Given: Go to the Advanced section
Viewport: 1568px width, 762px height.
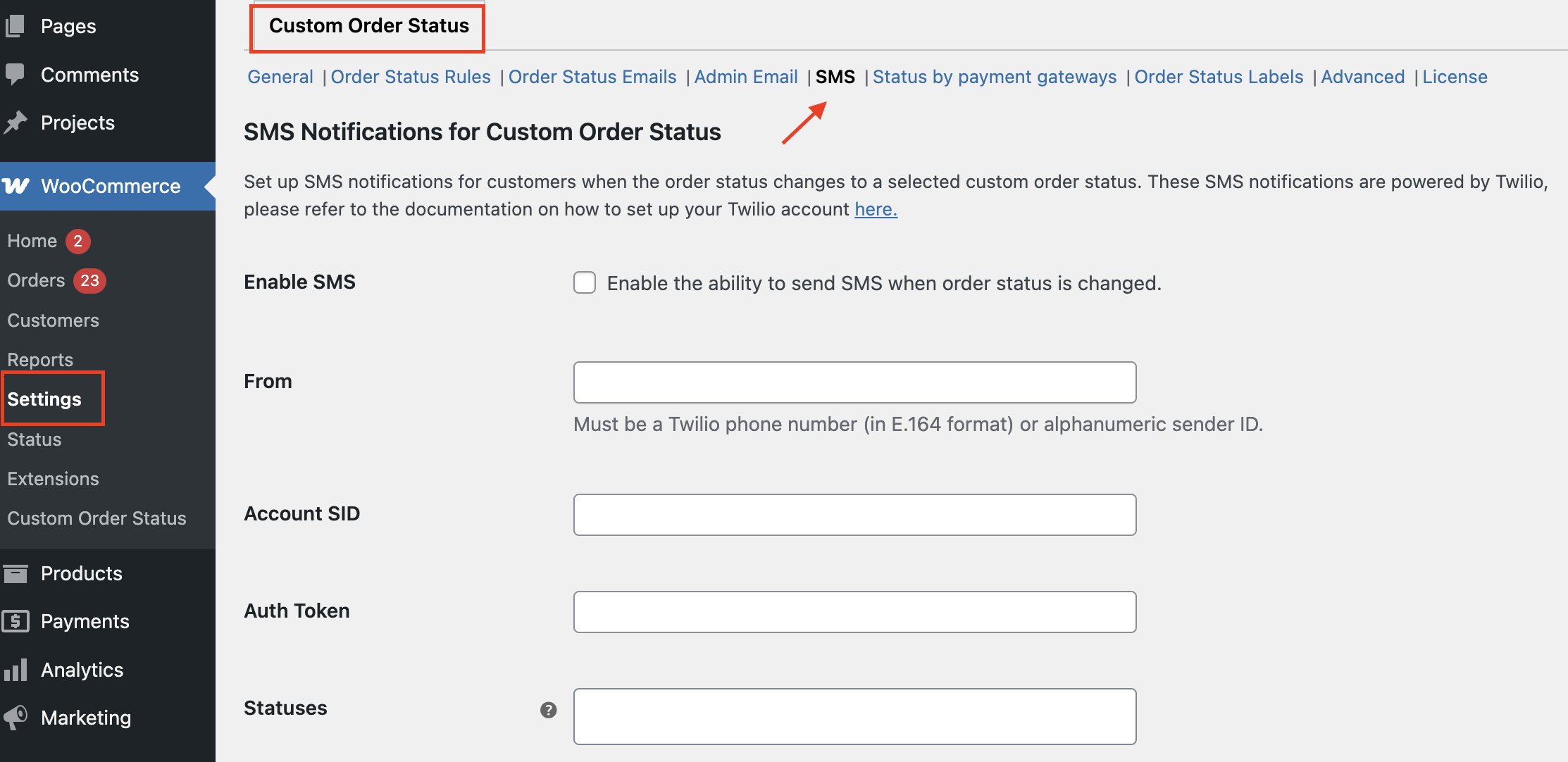Looking at the screenshot, I should [x=1363, y=77].
